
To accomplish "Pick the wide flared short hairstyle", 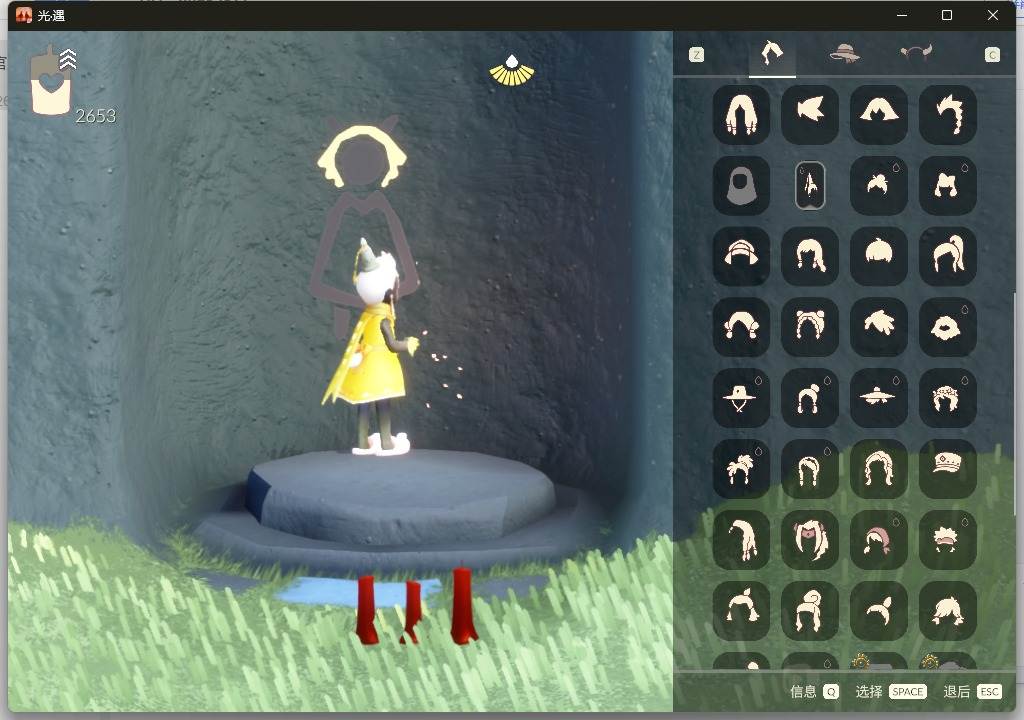I will click(879, 114).
